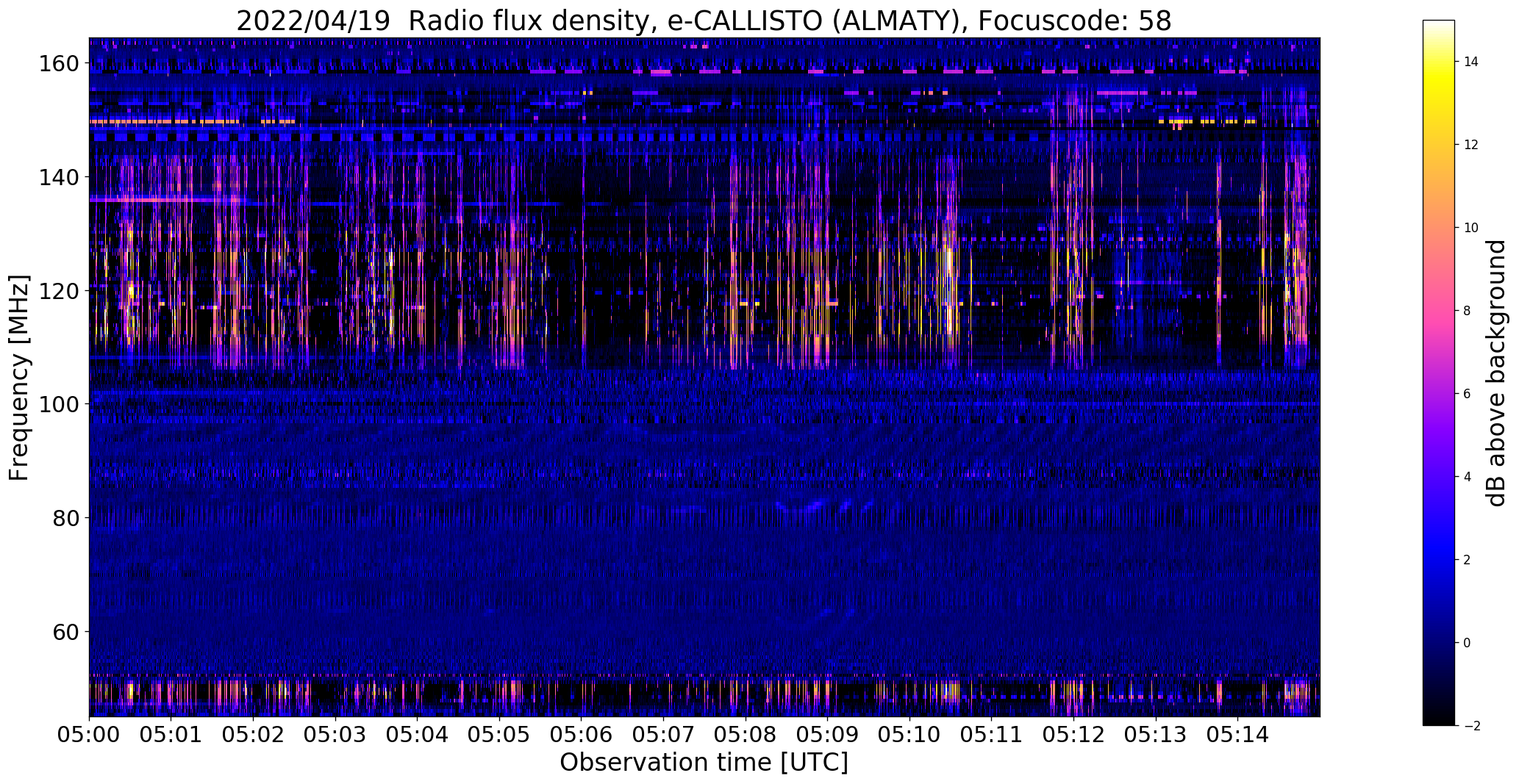Viewport: 1519px width, 784px height.
Task: Click the colorbar tick label 0
Action: click(x=1468, y=643)
